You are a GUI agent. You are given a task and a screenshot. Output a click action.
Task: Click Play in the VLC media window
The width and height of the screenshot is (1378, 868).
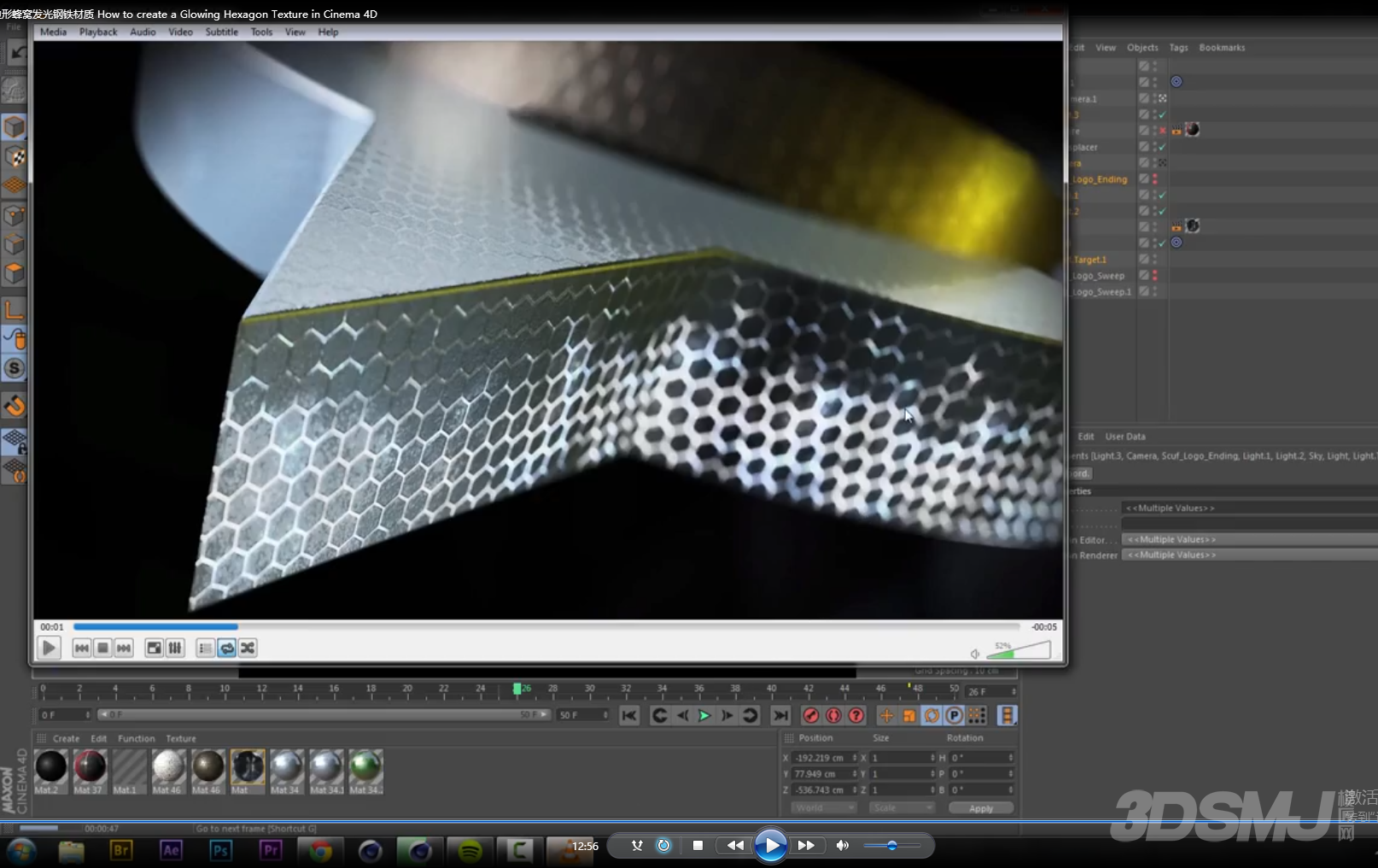click(49, 649)
